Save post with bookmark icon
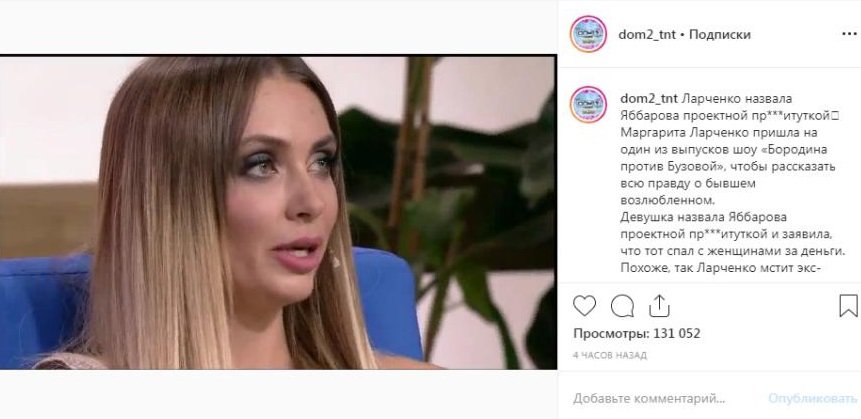 848,306
